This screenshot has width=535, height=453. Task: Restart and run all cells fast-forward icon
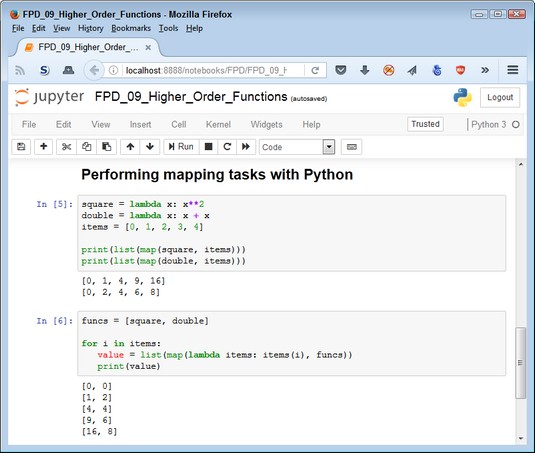click(x=246, y=147)
